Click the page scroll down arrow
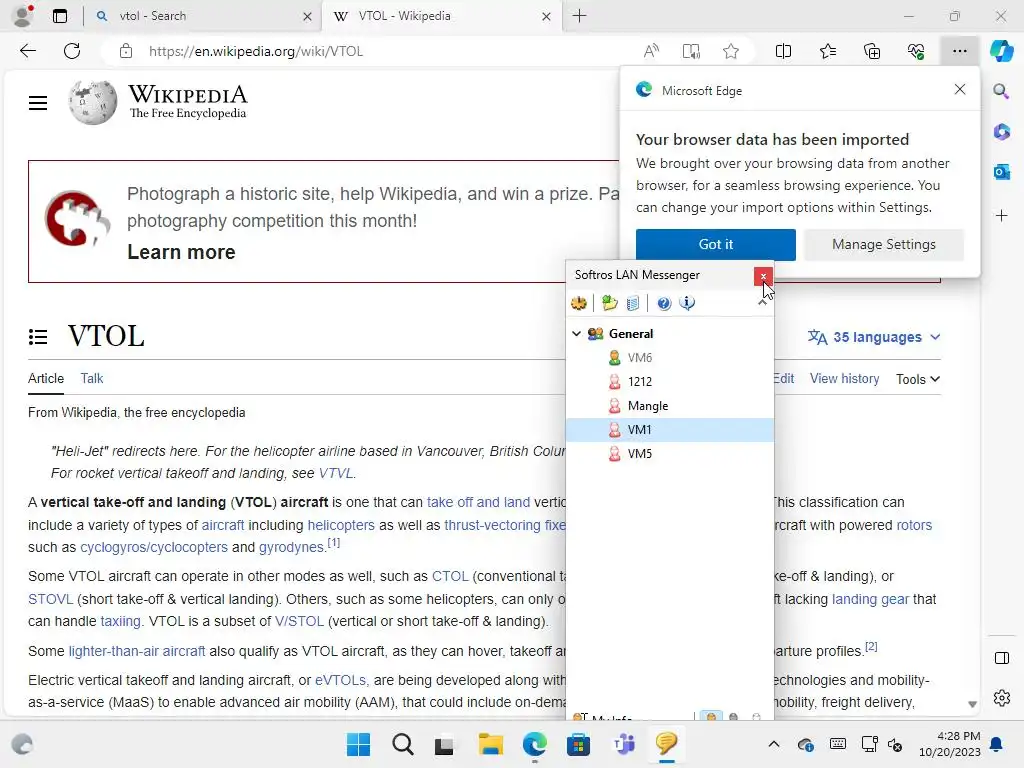Image resolution: width=1024 pixels, height=768 pixels. 972,704
